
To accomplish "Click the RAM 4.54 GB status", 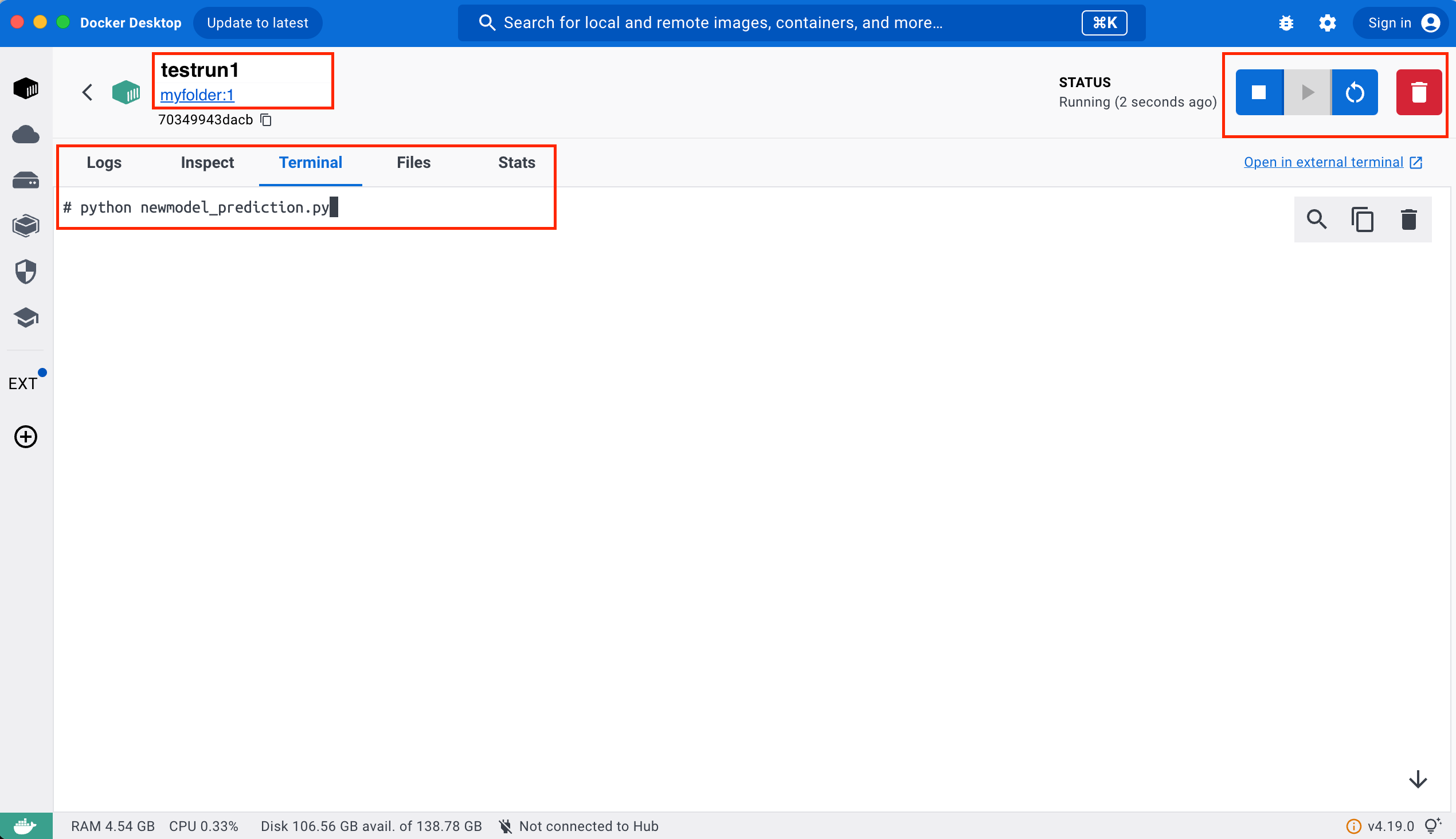I will click(113, 826).
